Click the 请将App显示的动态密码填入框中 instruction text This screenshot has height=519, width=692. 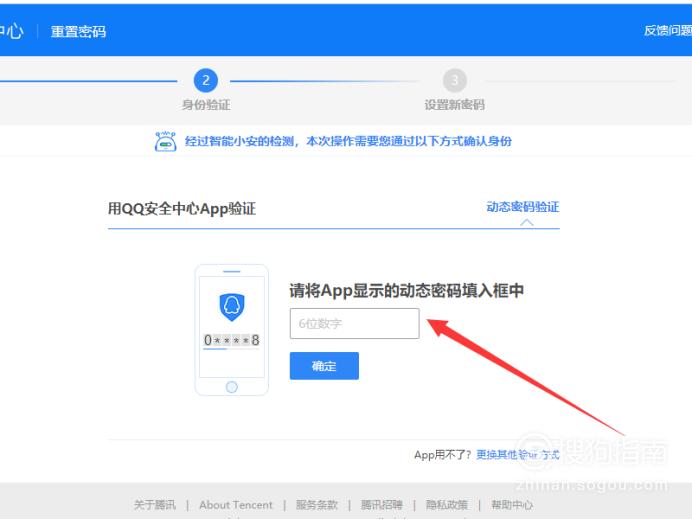[x=406, y=290]
